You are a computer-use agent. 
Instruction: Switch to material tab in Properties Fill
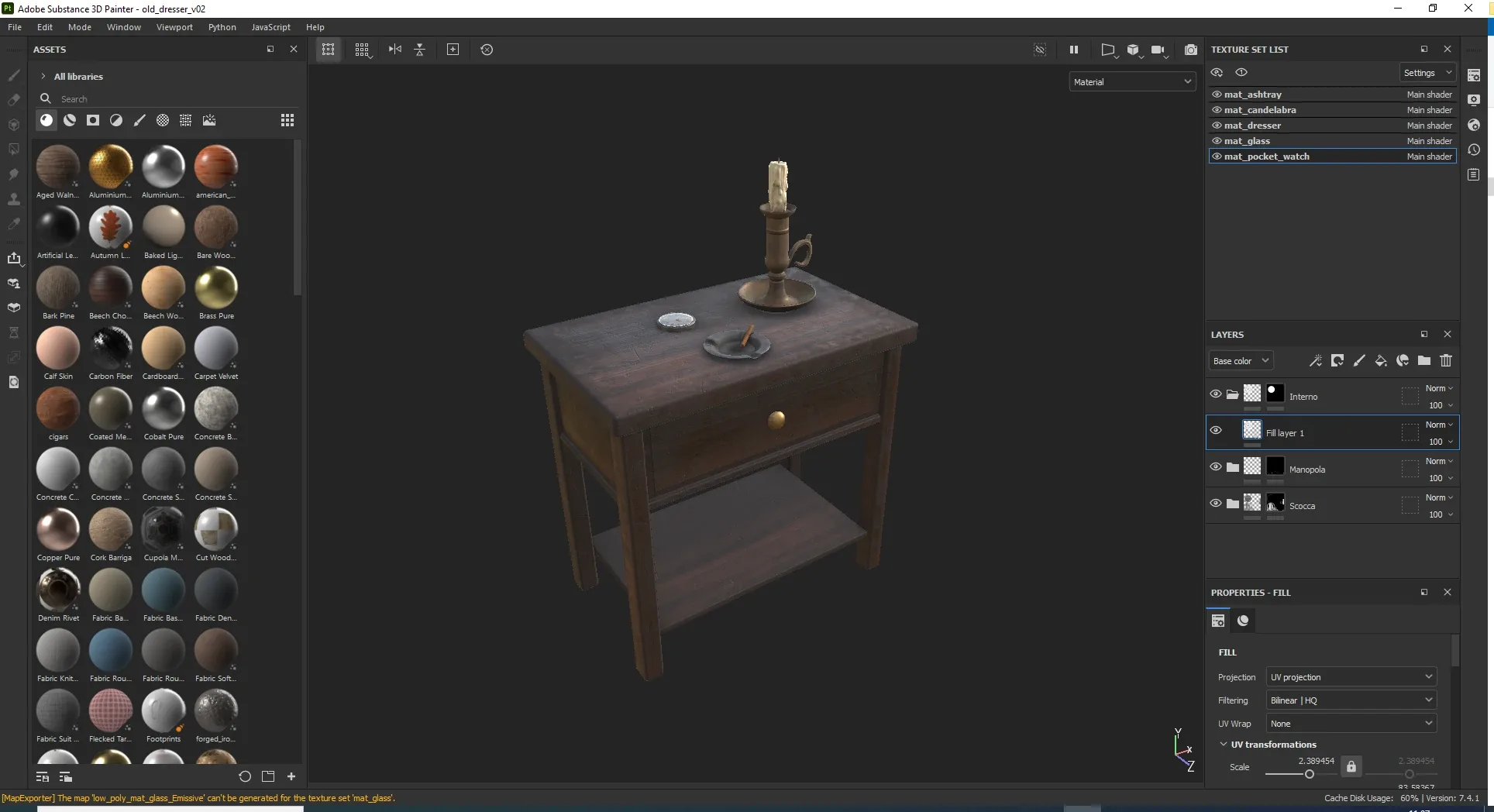pos(1244,621)
